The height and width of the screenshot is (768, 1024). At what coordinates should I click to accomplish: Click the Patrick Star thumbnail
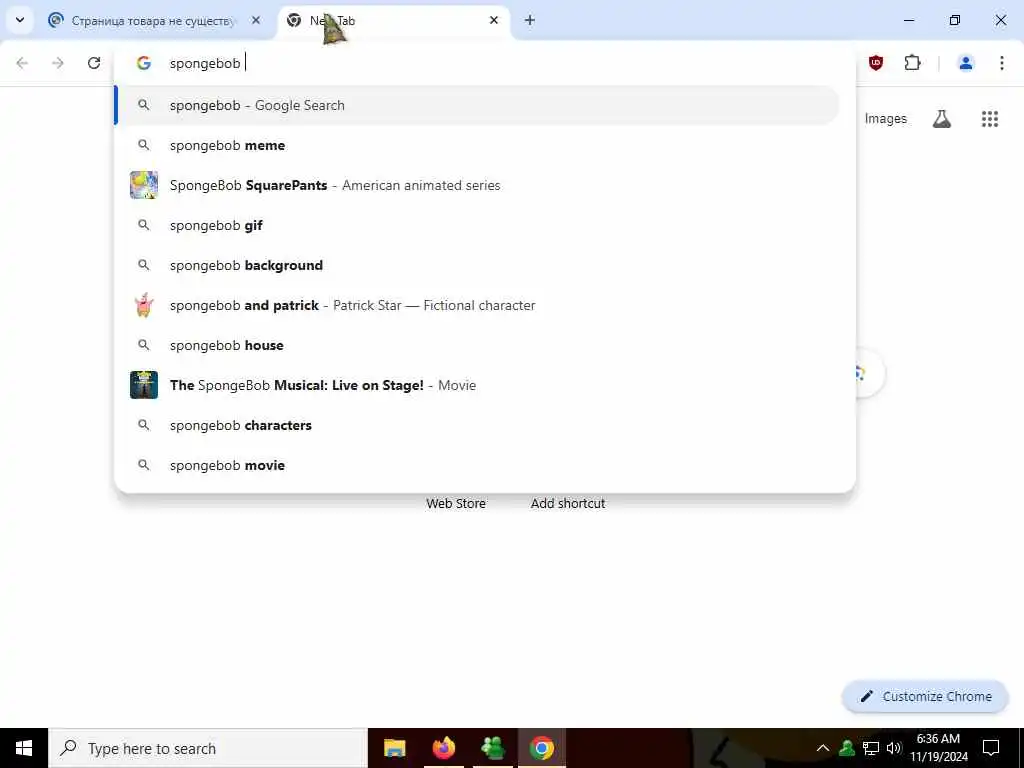tap(144, 305)
